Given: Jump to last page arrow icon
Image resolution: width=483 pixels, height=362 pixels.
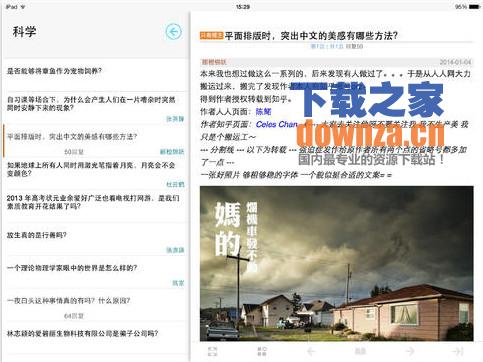Looking at the screenshot, I should point(458,351).
